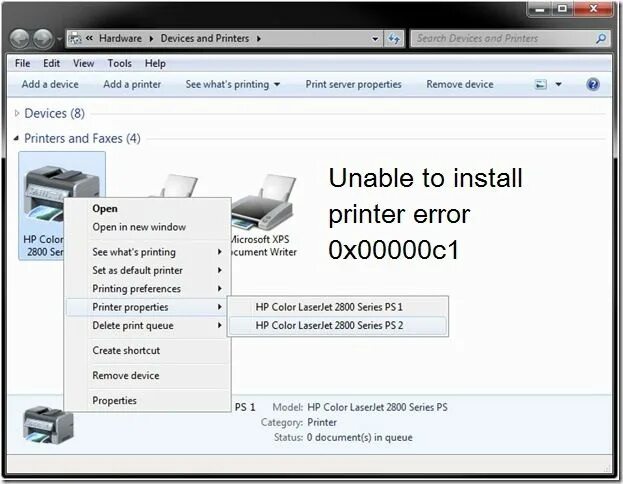Image resolution: width=623 pixels, height=484 pixels.
Task: Choose Set as default printer
Action: point(147,271)
